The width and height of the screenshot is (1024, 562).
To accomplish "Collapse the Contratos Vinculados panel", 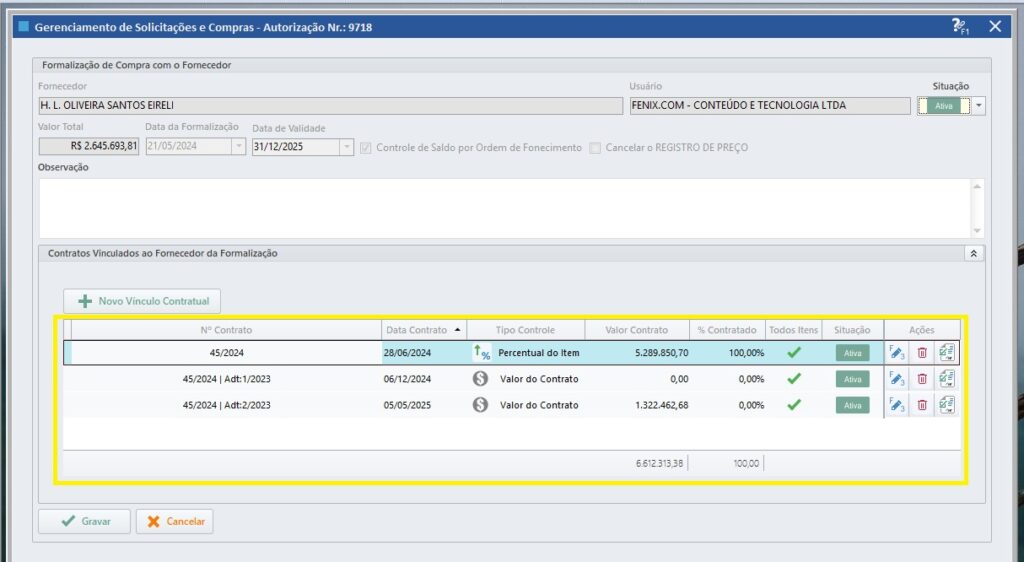I will coord(974,254).
